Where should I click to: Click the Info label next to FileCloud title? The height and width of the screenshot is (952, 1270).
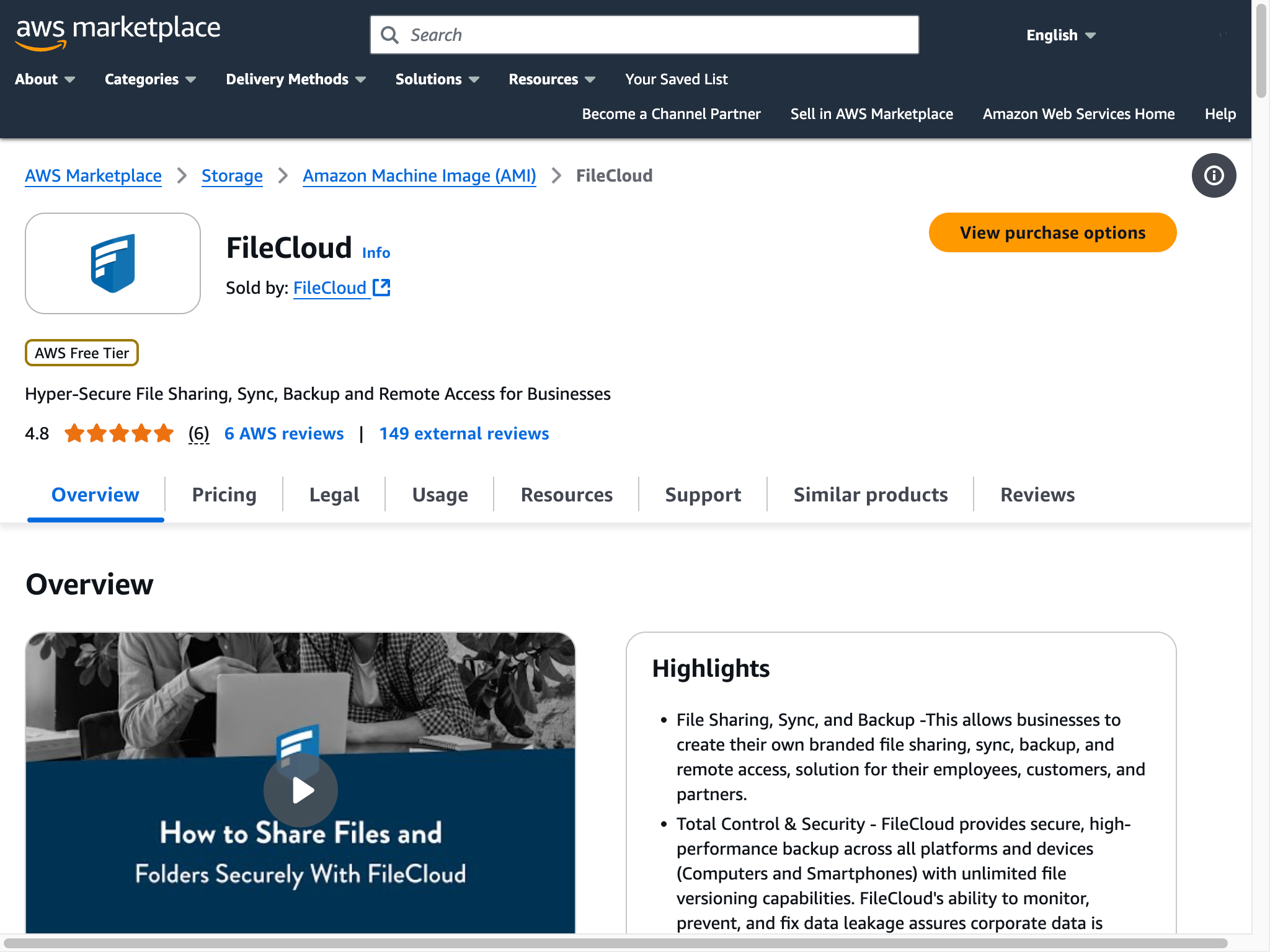tap(376, 252)
